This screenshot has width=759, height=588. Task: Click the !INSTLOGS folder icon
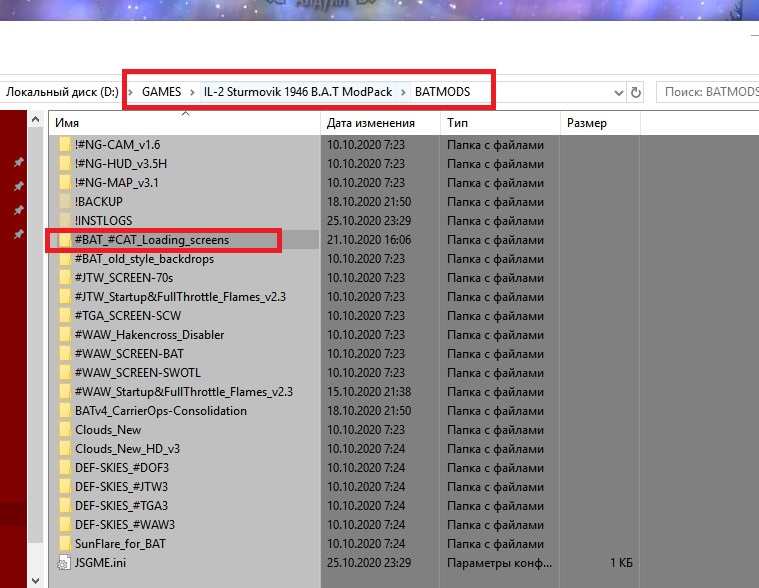point(65,221)
